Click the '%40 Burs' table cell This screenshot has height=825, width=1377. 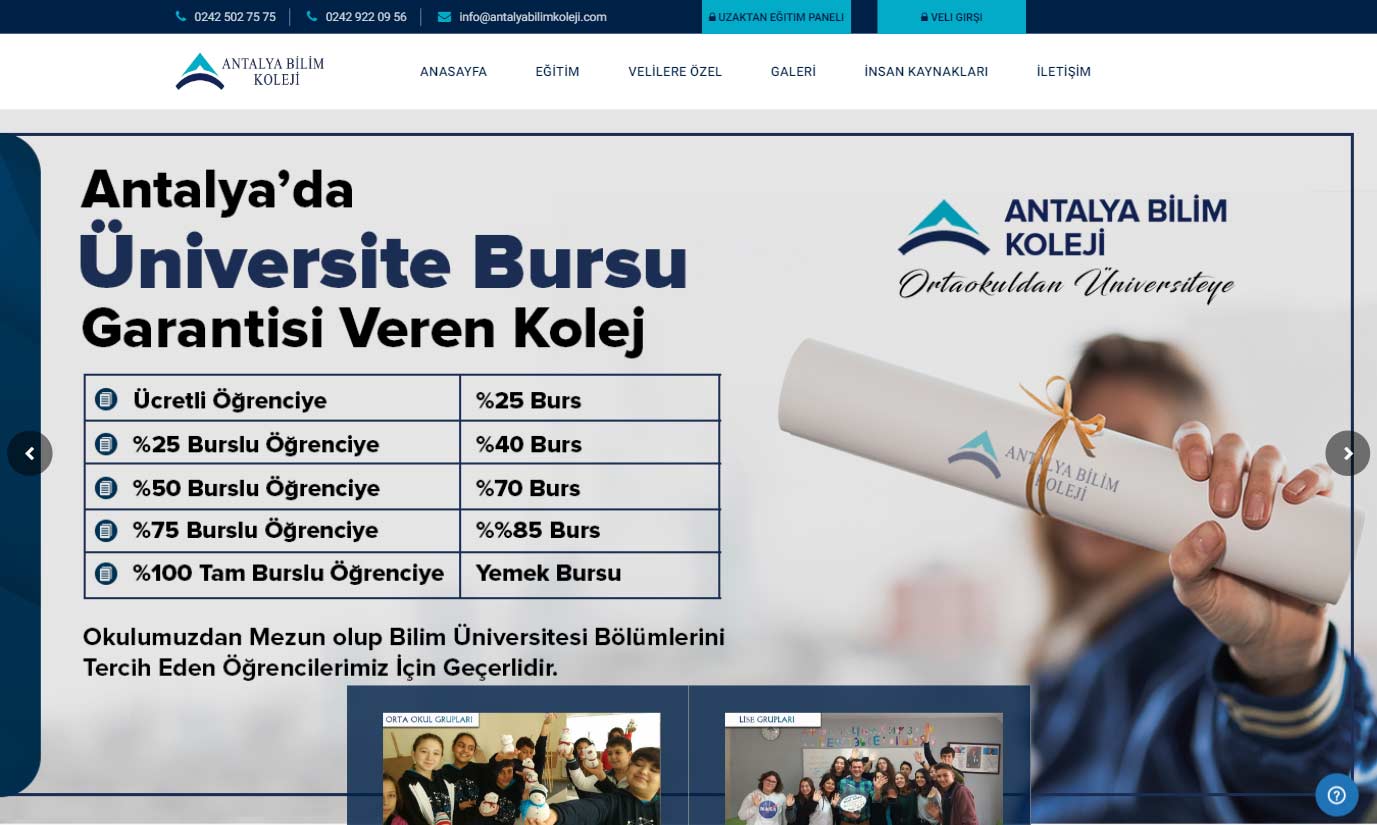pyautogui.click(x=590, y=443)
